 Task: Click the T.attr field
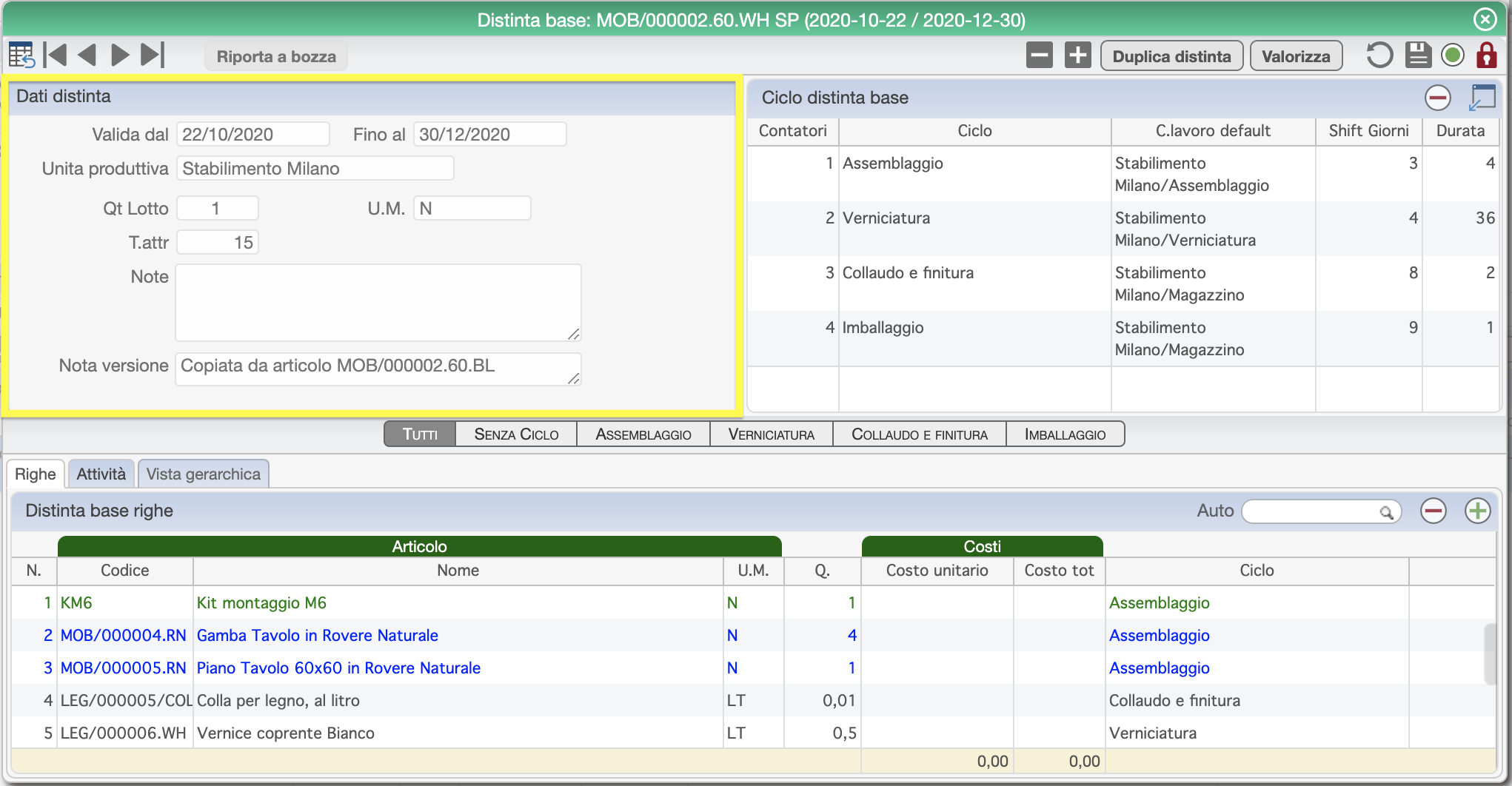pos(218,242)
